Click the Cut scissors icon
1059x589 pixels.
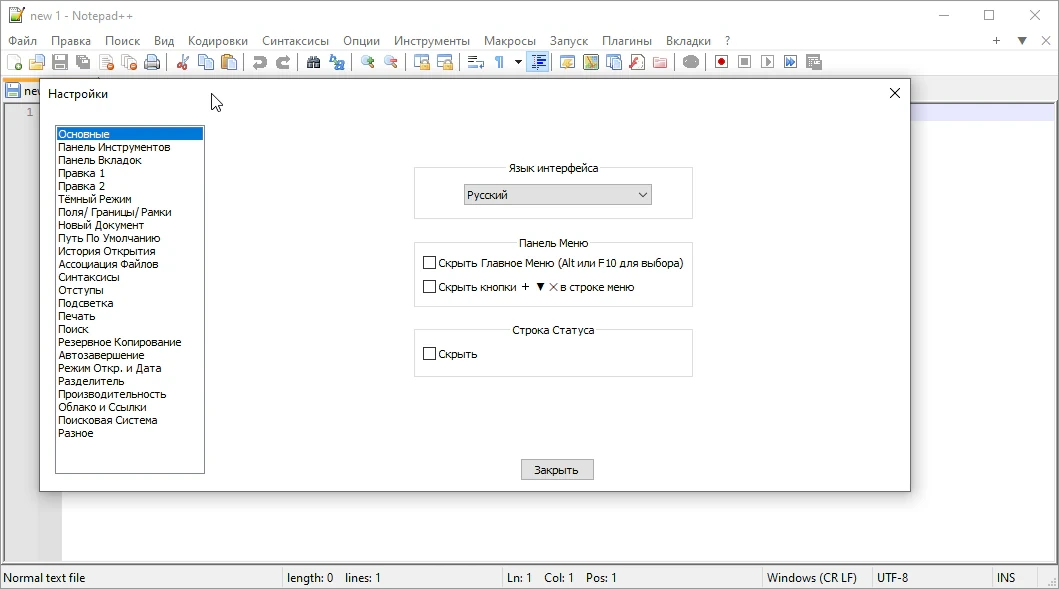click(182, 62)
